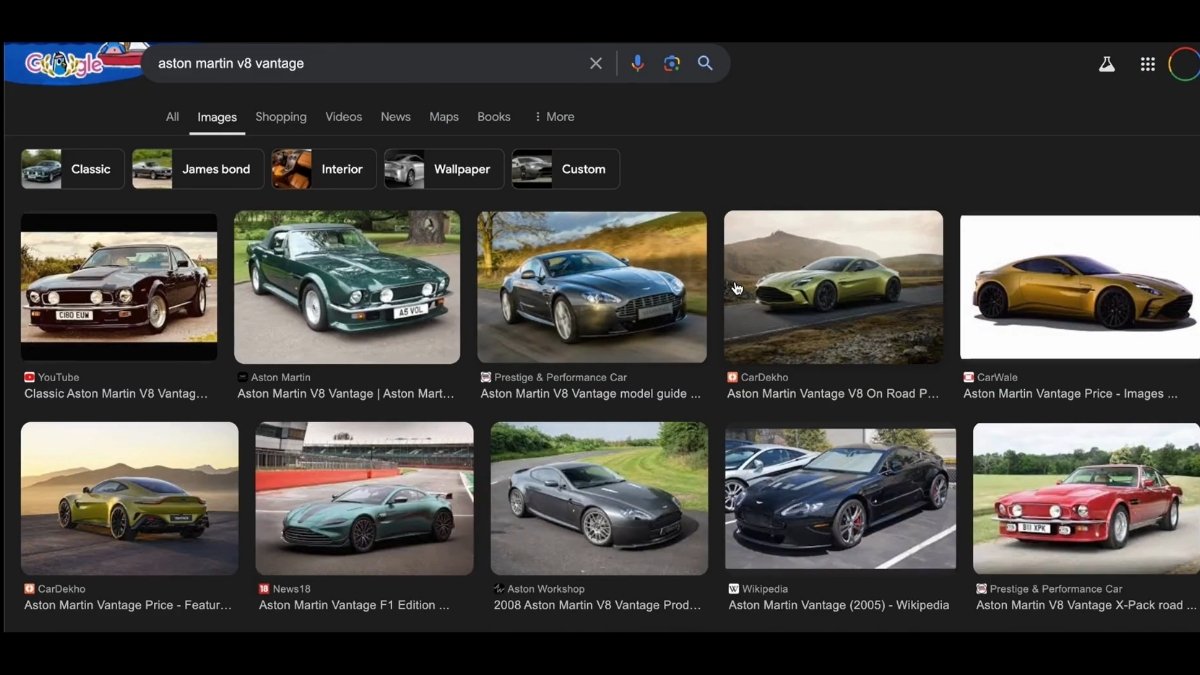The height and width of the screenshot is (675, 1200).
Task: Click the magnifying glass search button
Action: tap(705, 63)
